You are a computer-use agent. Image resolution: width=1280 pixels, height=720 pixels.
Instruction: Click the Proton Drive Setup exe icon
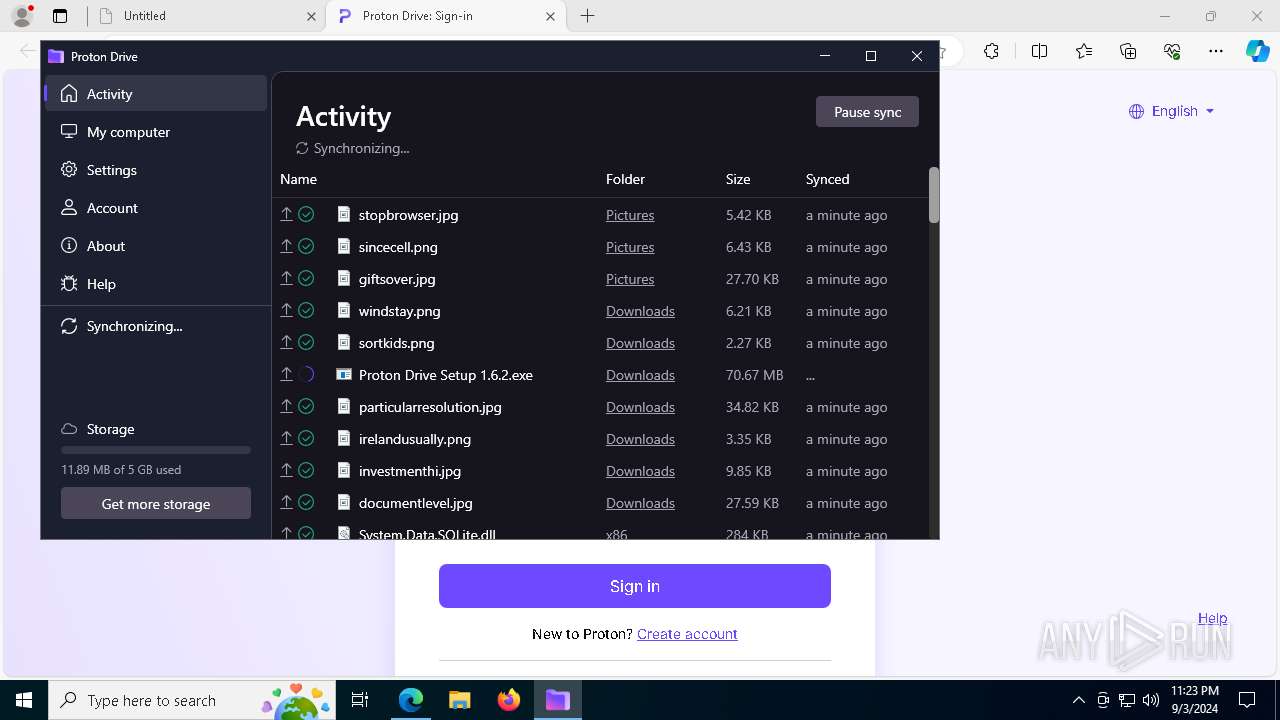coord(344,374)
